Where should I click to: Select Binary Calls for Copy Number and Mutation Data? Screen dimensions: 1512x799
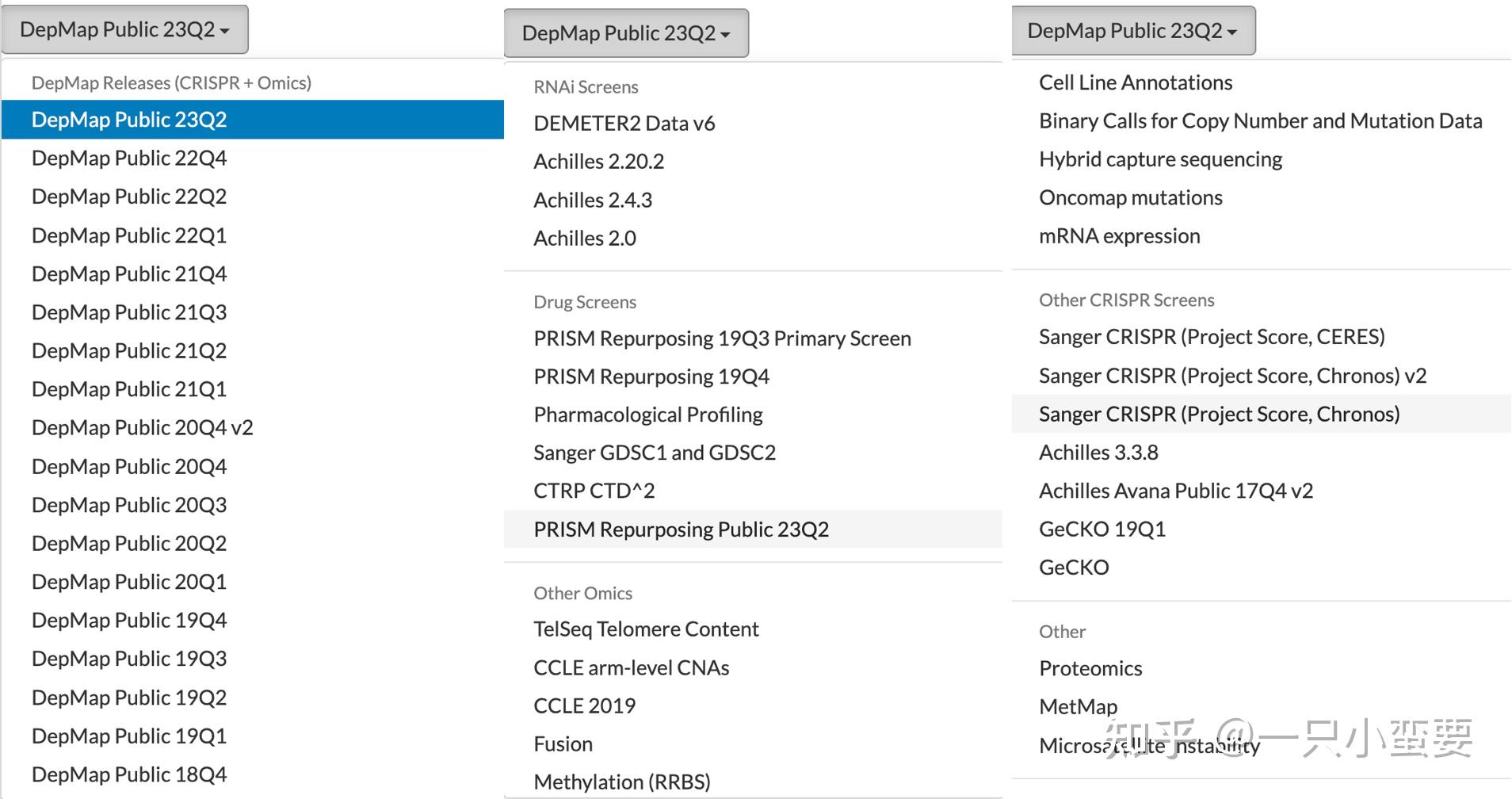pyautogui.click(x=1260, y=121)
